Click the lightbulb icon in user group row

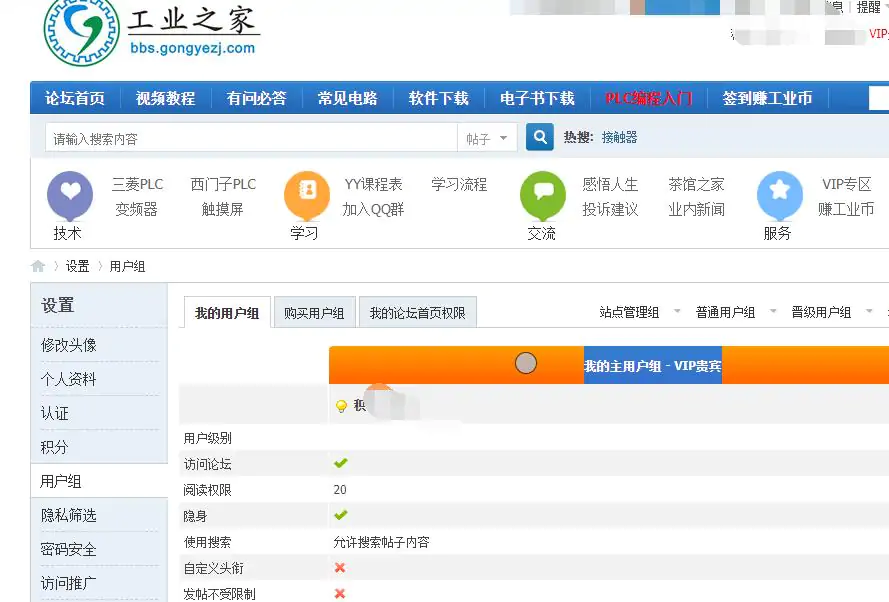[341, 406]
